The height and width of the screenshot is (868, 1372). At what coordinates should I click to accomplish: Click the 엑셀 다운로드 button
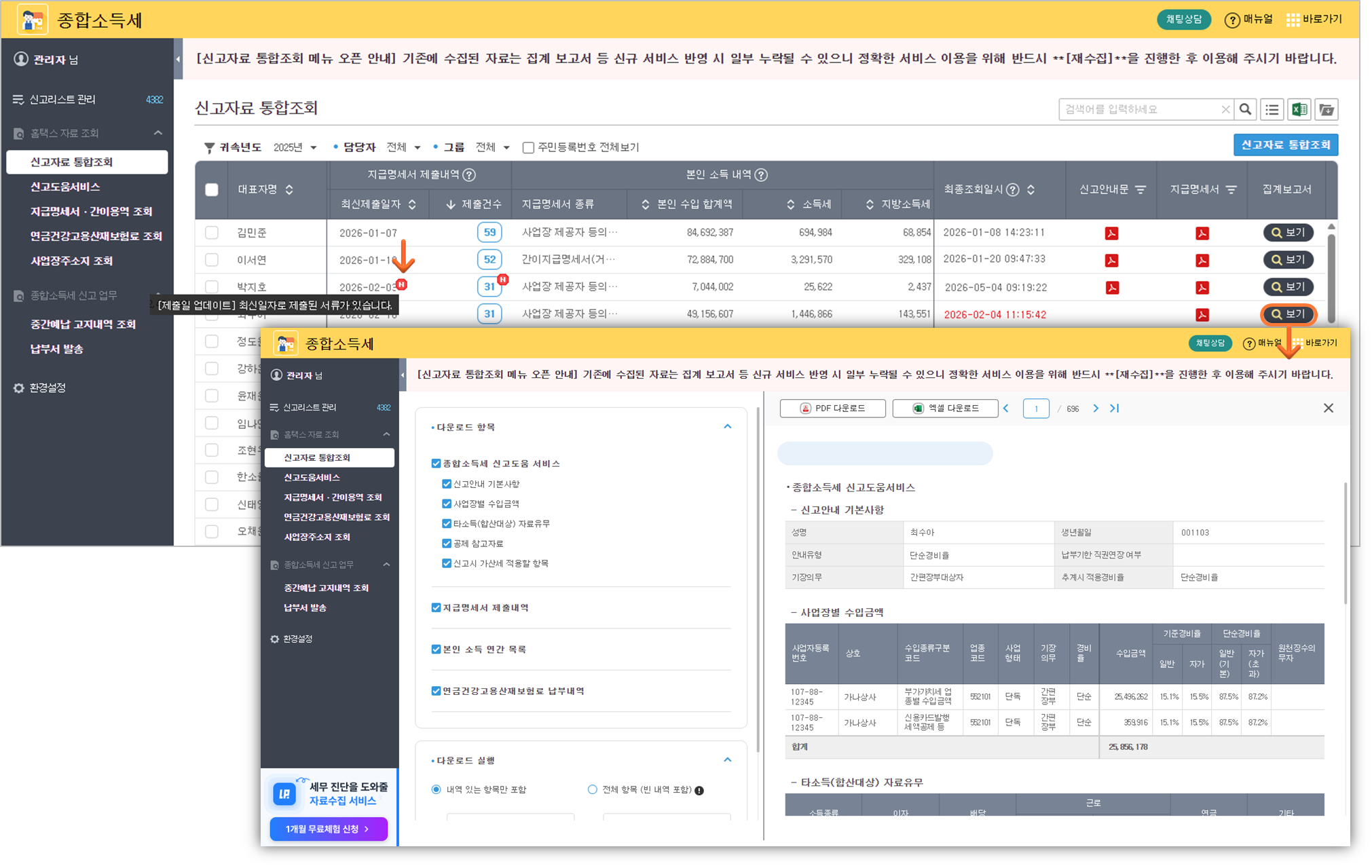pyautogui.click(x=945, y=409)
